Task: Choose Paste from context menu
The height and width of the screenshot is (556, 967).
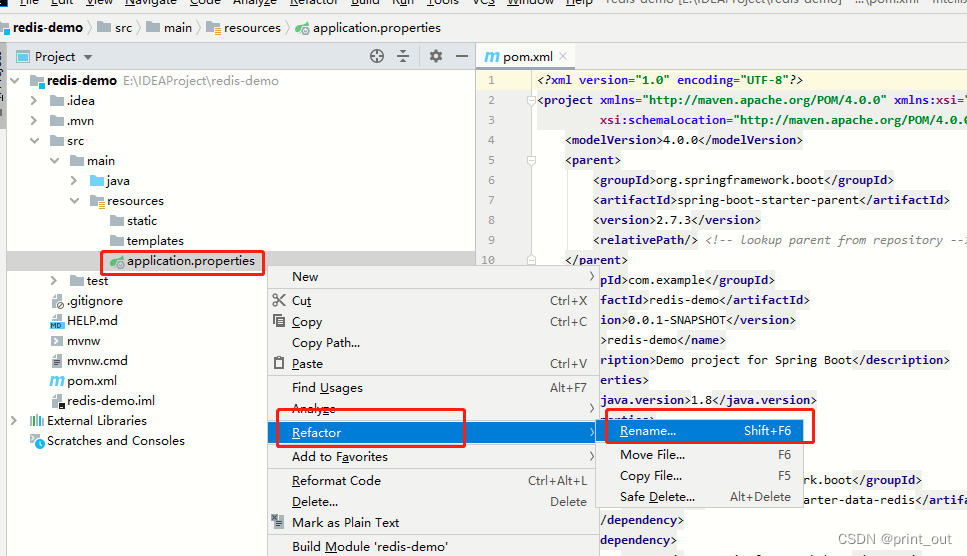Action: click(x=433, y=364)
